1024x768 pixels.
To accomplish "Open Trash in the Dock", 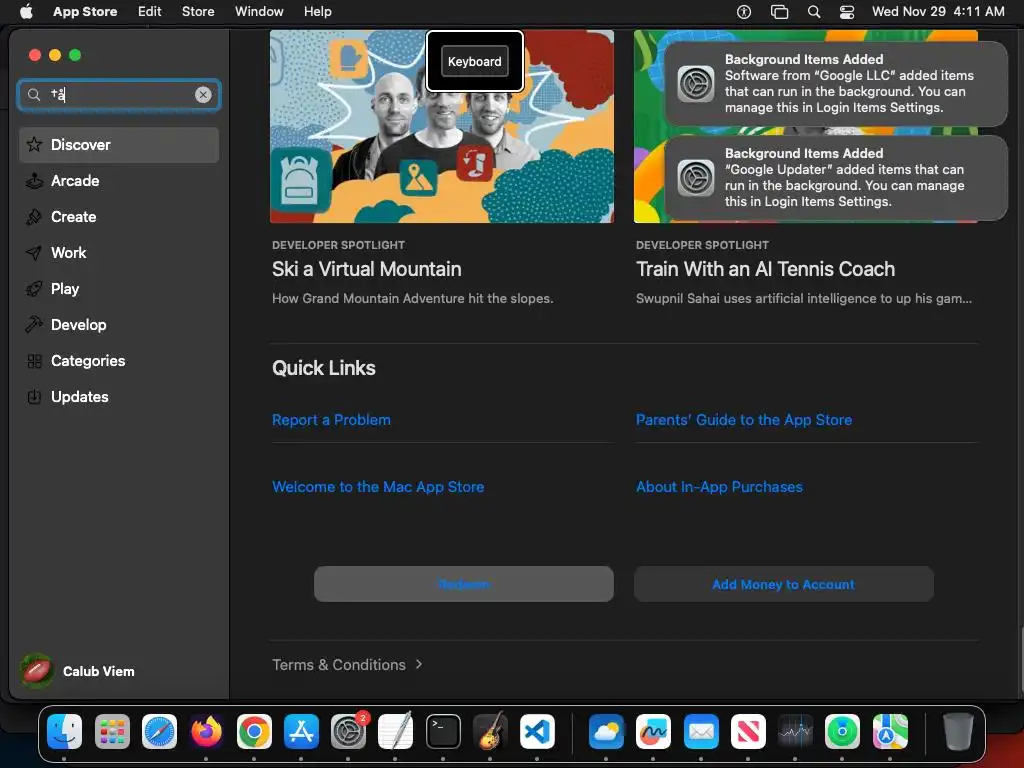I will tap(958, 731).
